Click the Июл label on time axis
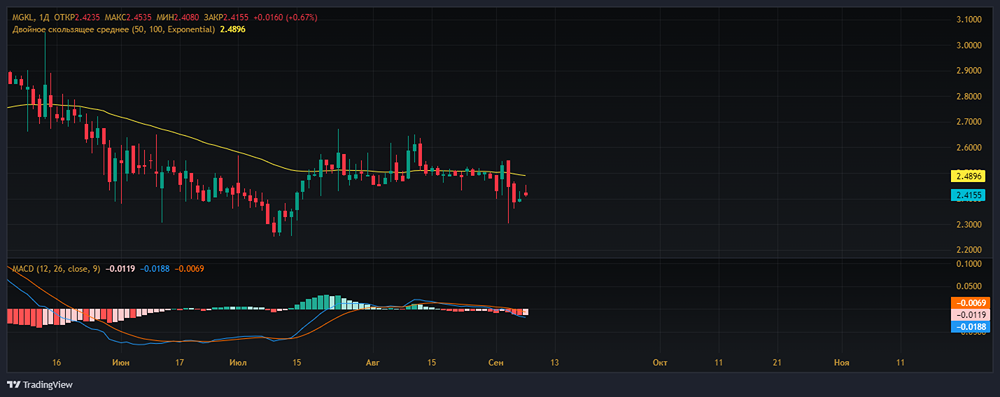This screenshot has width=1000, height=397. [237, 363]
